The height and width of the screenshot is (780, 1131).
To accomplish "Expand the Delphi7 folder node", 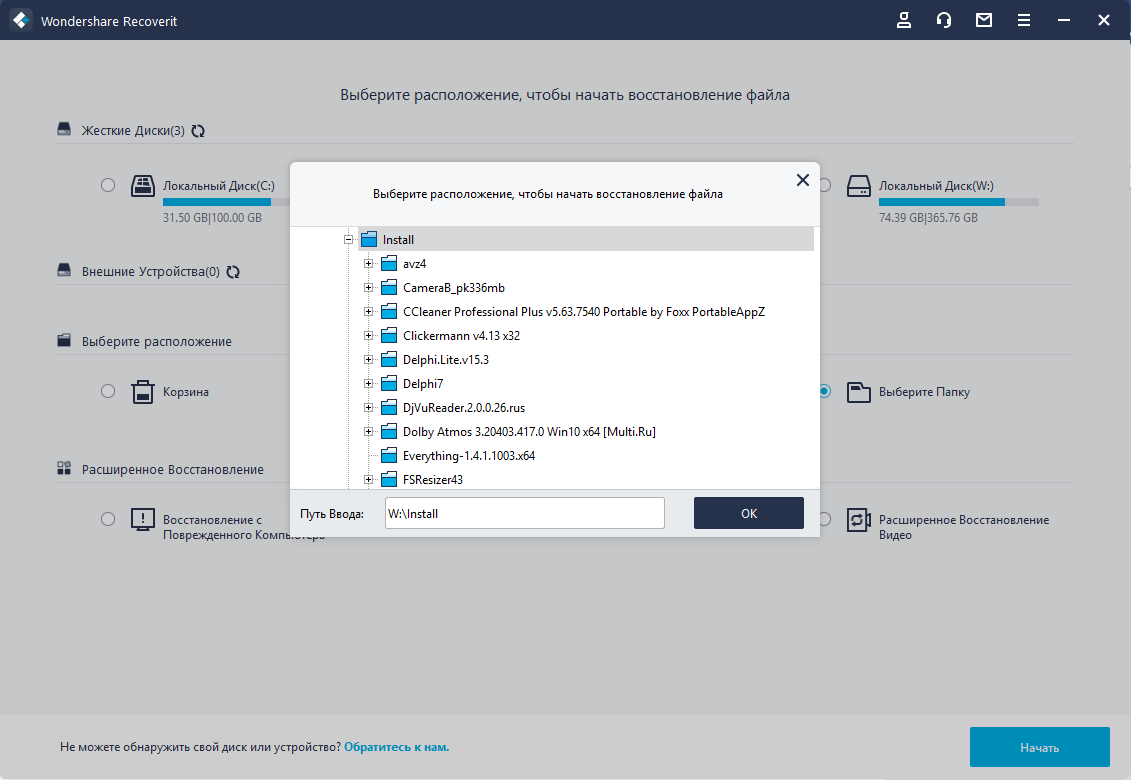I will pyautogui.click(x=369, y=383).
